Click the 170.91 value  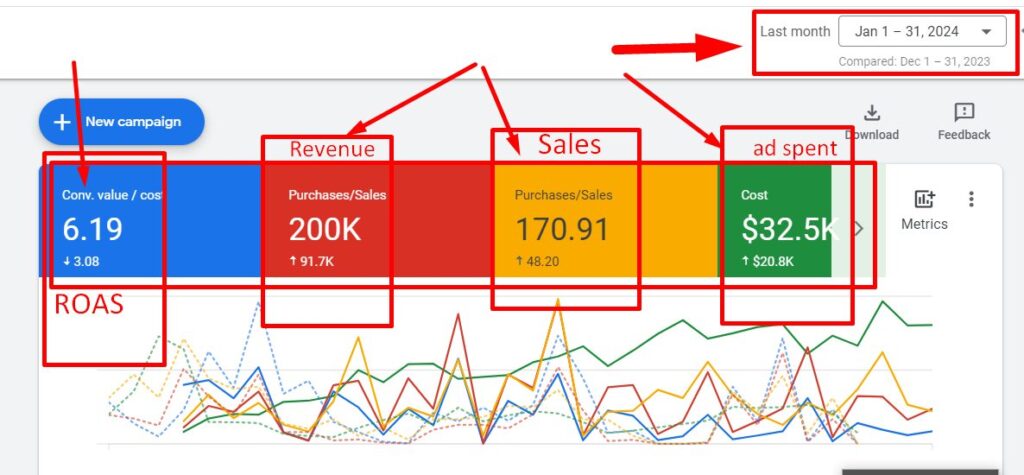click(x=562, y=229)
